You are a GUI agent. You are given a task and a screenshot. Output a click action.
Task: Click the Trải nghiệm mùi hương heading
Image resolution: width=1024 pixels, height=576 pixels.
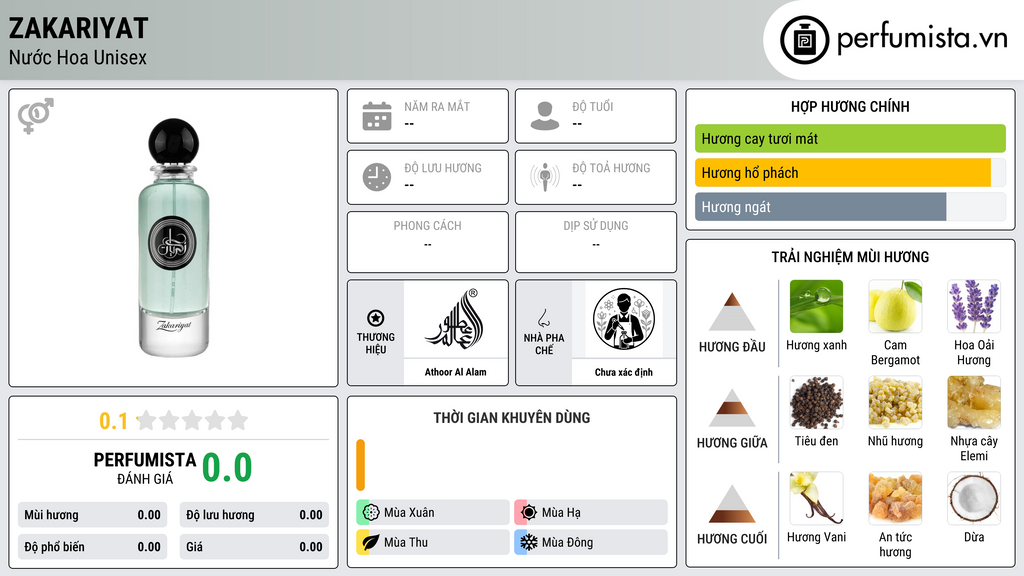850,257
